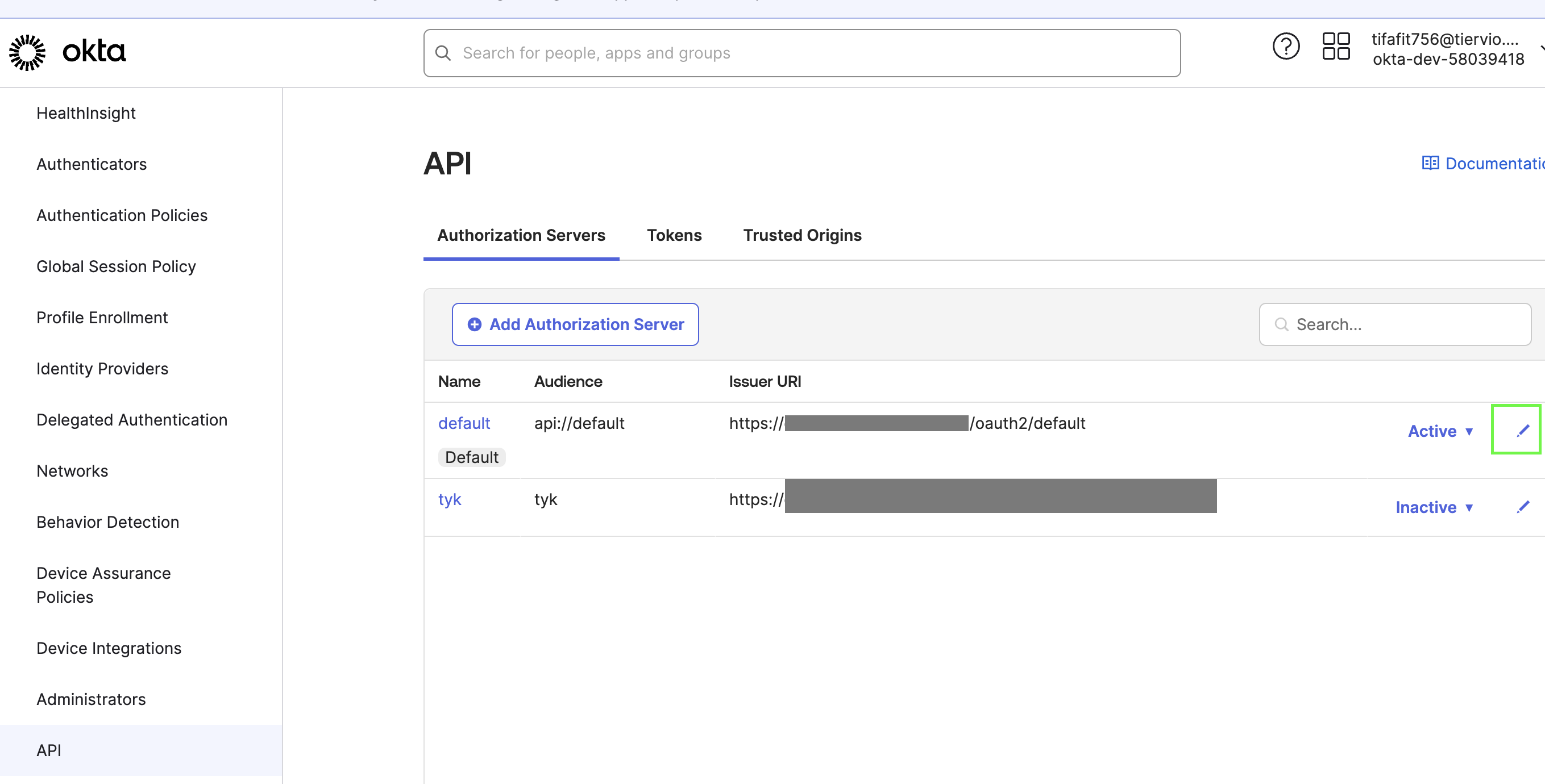This screenshot has width=1545, height=784.
Task: Open Authentication Policies in the sidebar
Action: pos(122,215)
